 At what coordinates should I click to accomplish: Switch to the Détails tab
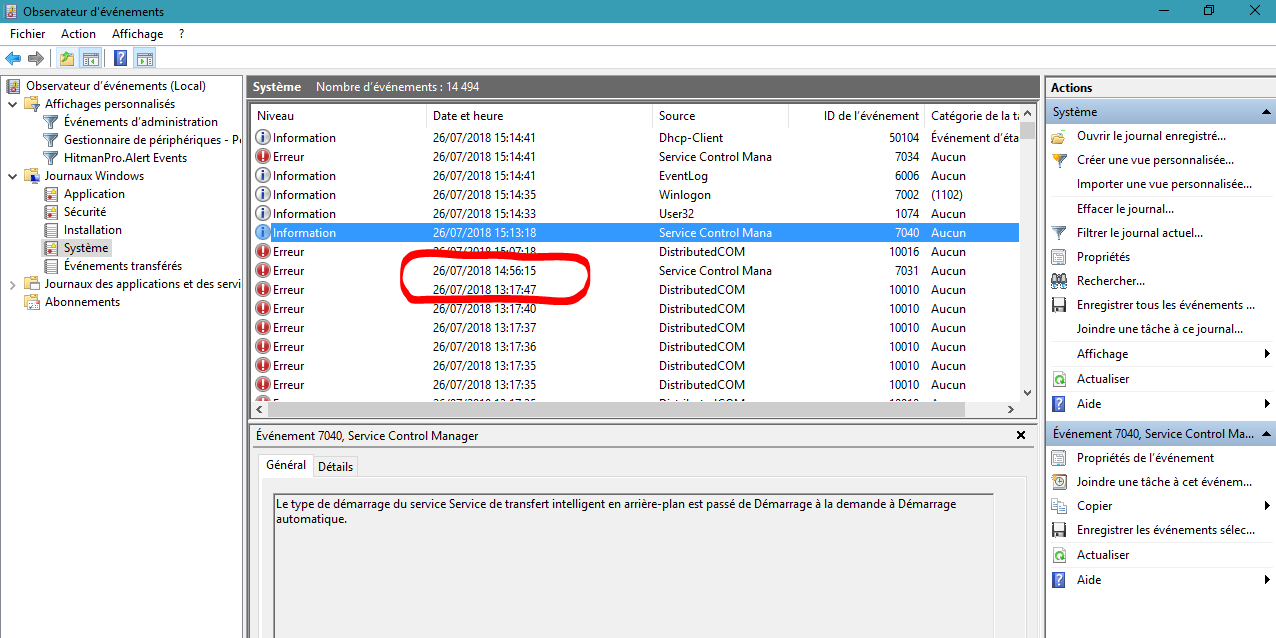[x=335, y=467]
